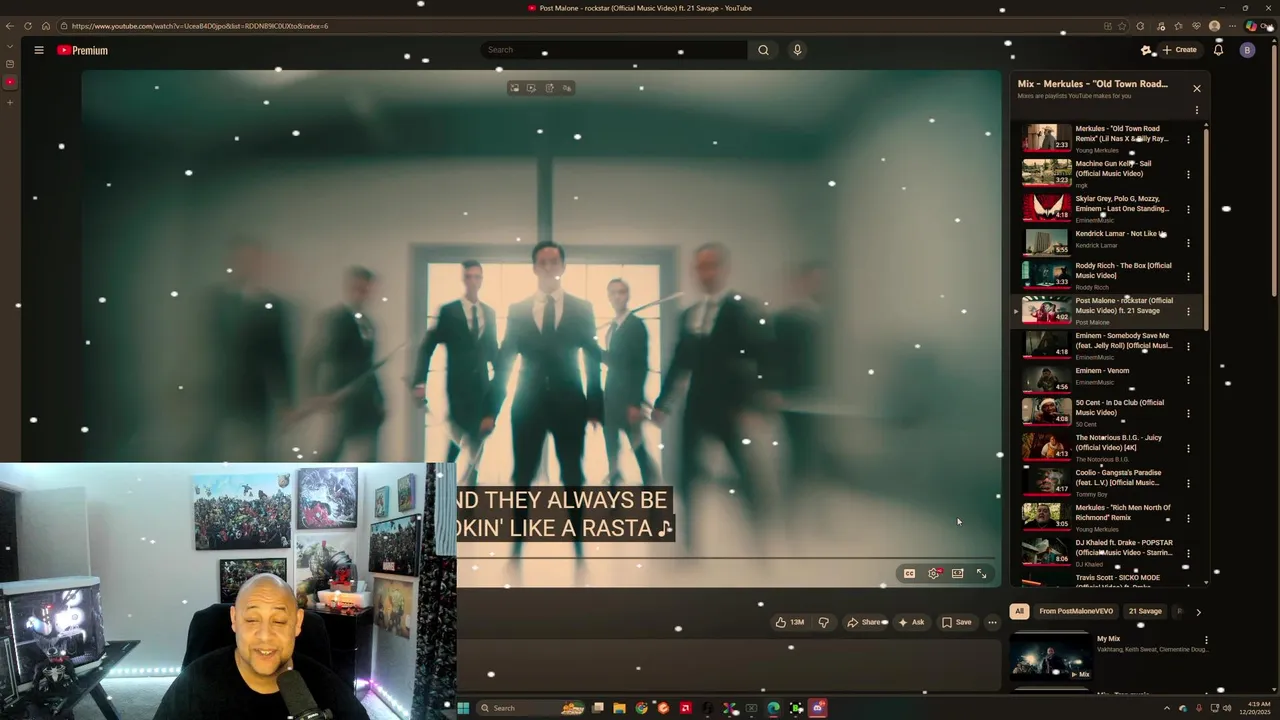The image size is (1280, 720).
Task: Open options for Kendrick Lamar Not Like Us
Action: click(x=1188, y=243)
